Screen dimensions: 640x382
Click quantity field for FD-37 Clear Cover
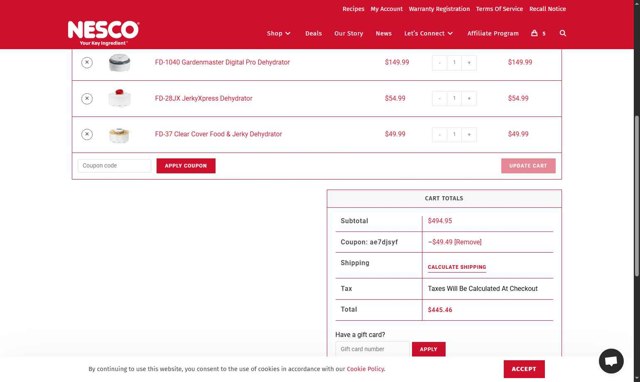point(454,134)
